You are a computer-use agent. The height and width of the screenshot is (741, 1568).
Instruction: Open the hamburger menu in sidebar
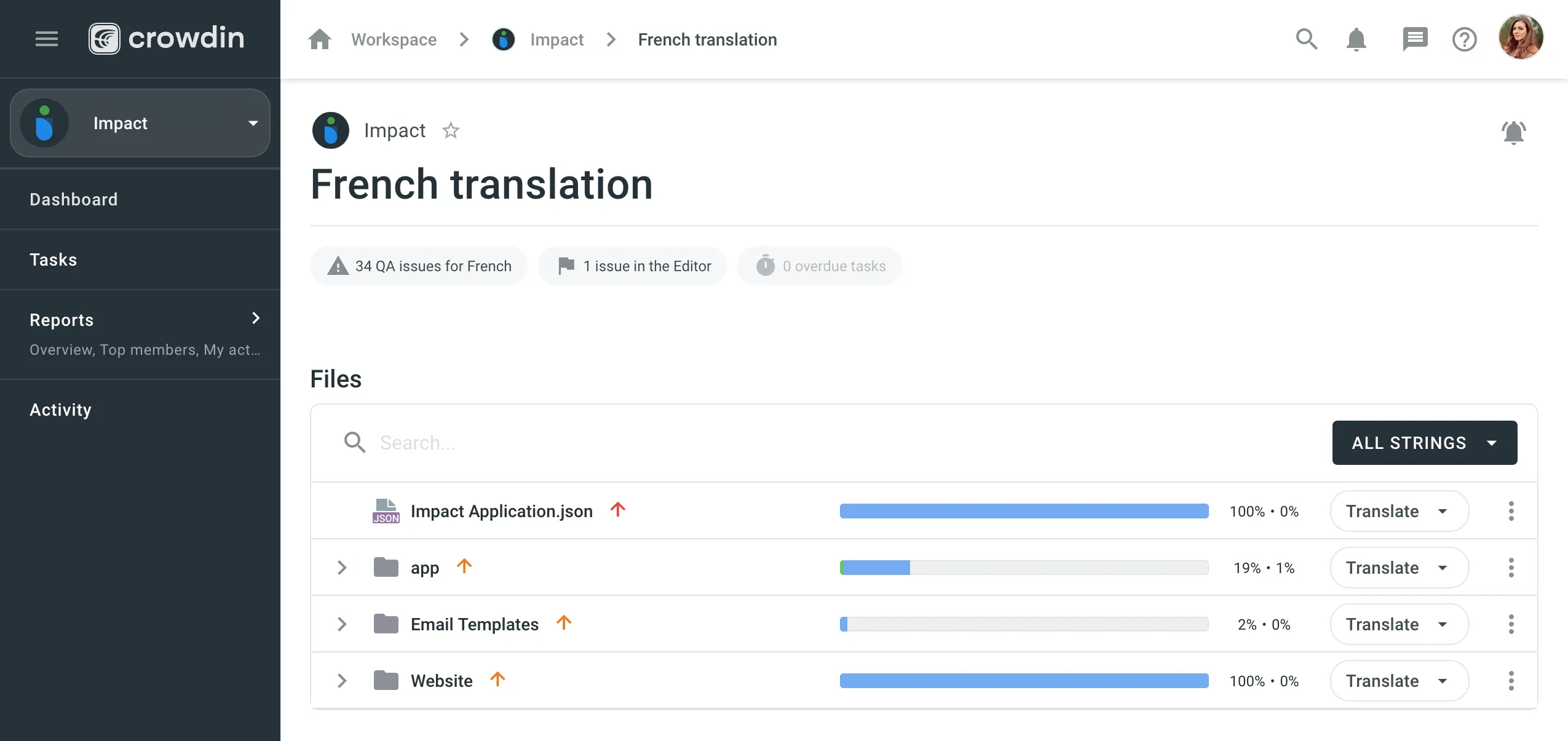(47, 39)
